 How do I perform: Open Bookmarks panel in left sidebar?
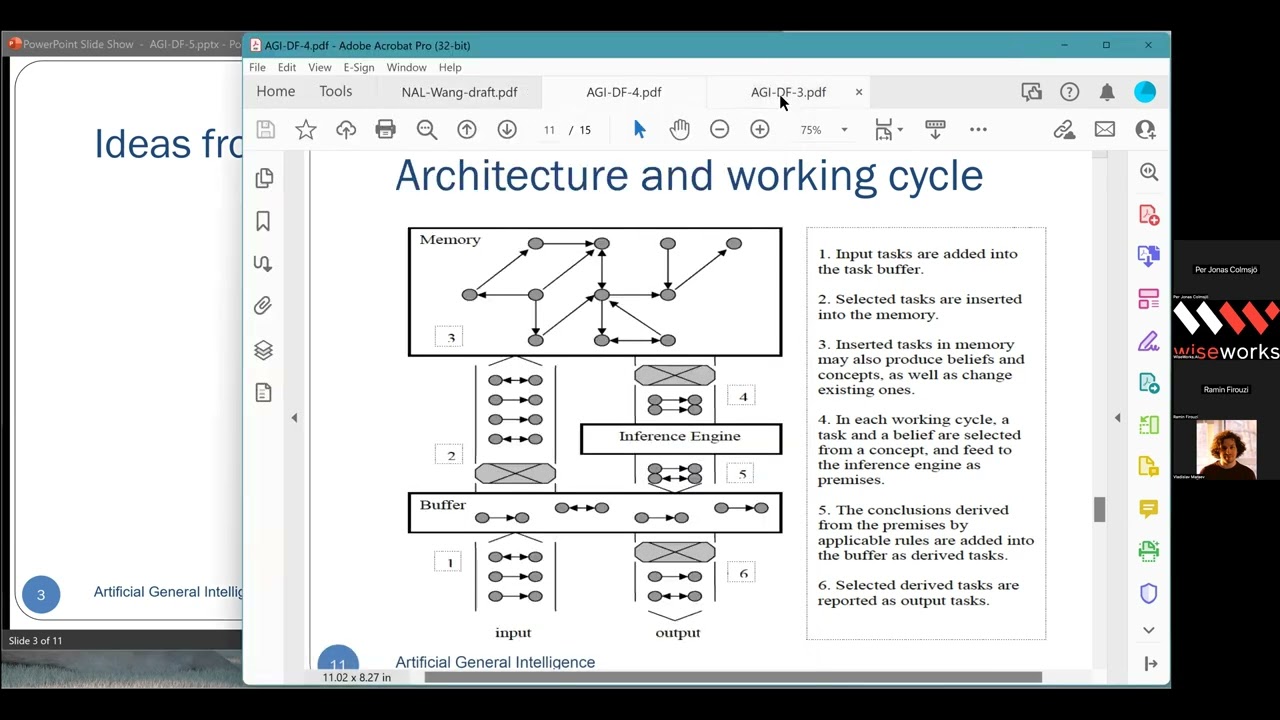click(x=263, y=221)
